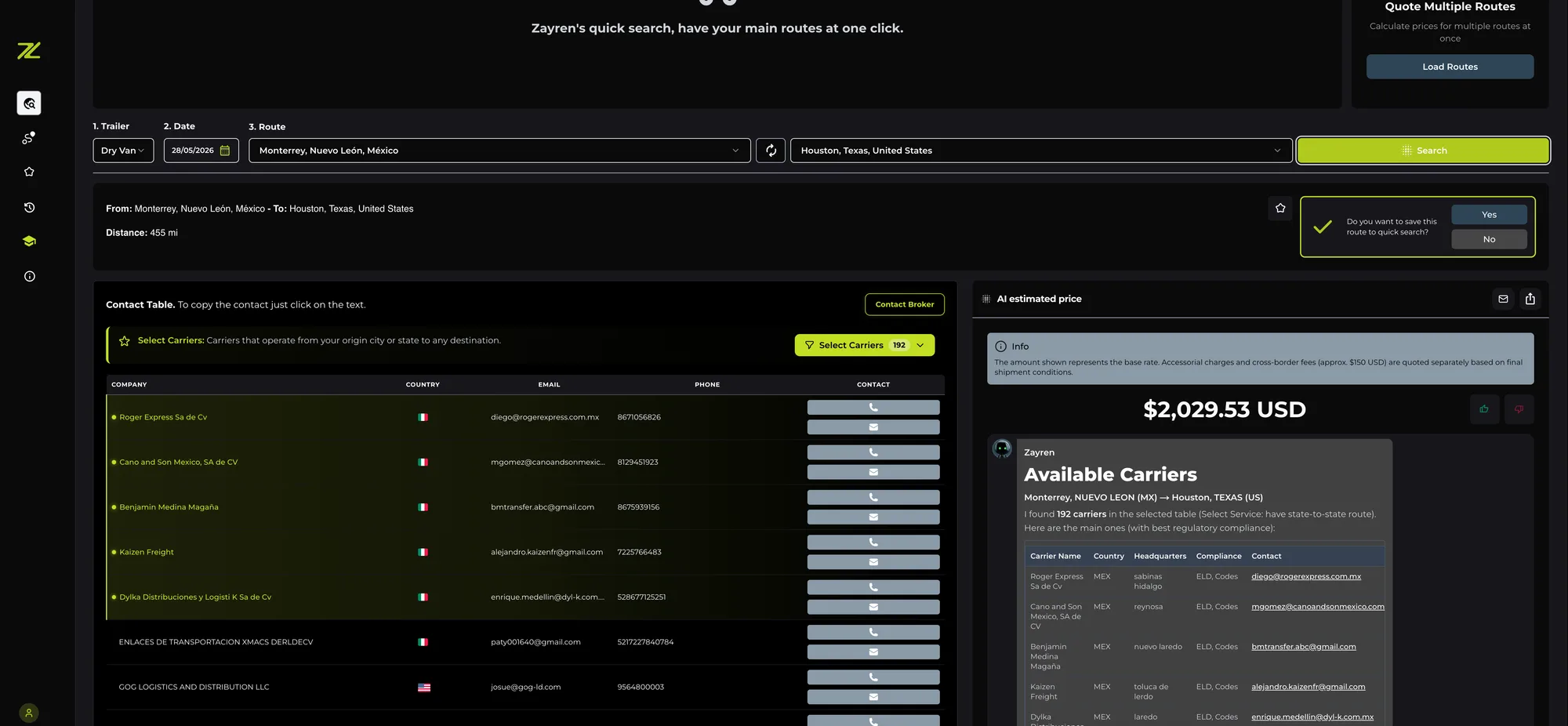Email ENLACES DE TRANSPORTACION via envelope button
1568x726 pixels.
coord(873,652)
